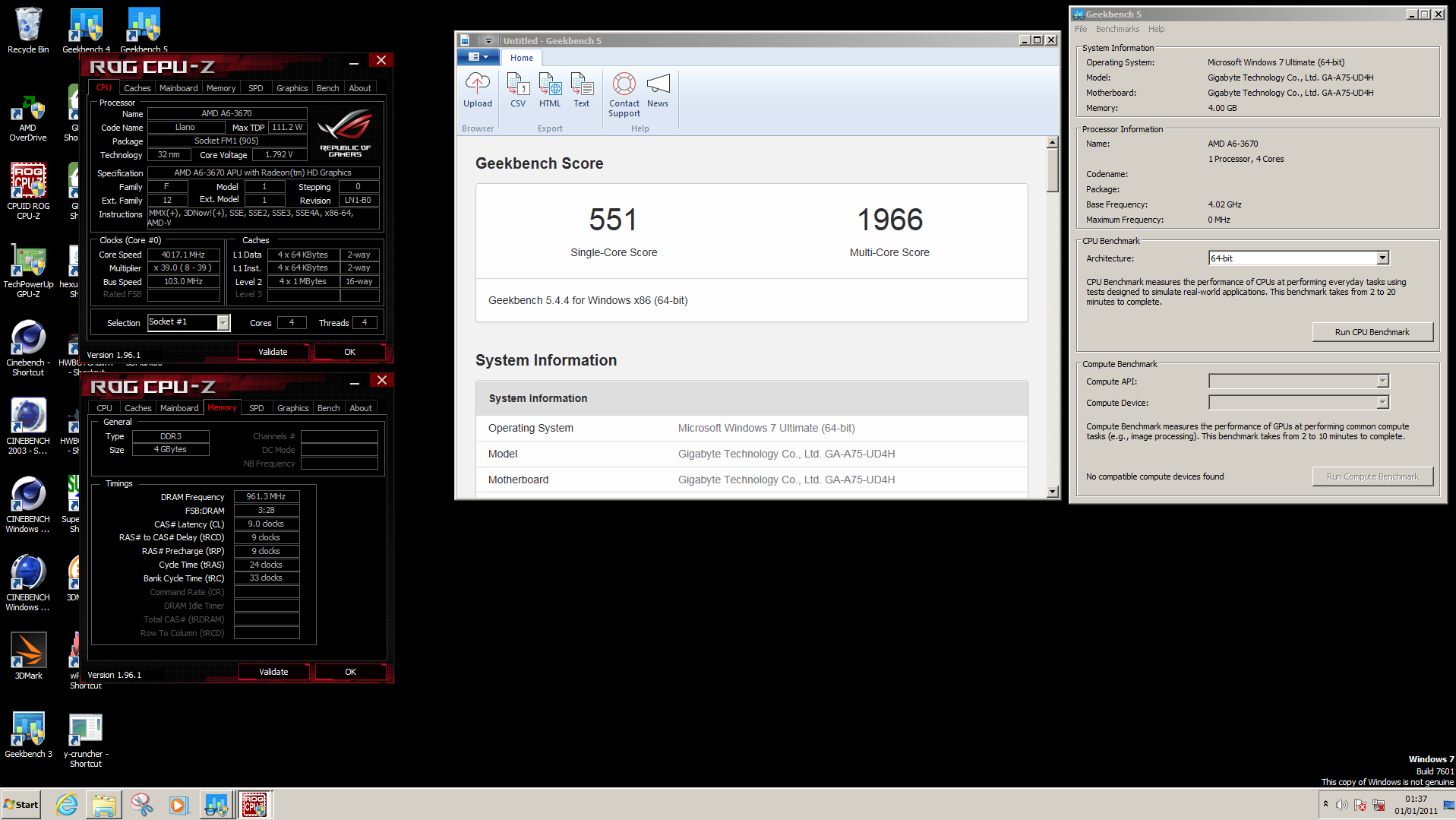This screenshot has height=820, width=1456.
Task: Click the Start button
Action: pos(21,805)
